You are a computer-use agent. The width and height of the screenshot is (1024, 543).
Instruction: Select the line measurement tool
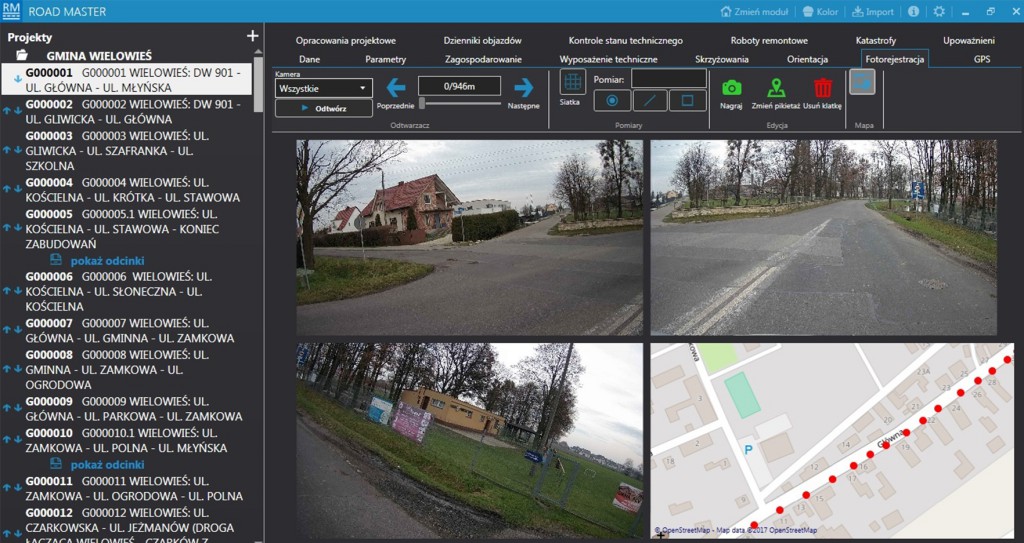pos(650,101)
